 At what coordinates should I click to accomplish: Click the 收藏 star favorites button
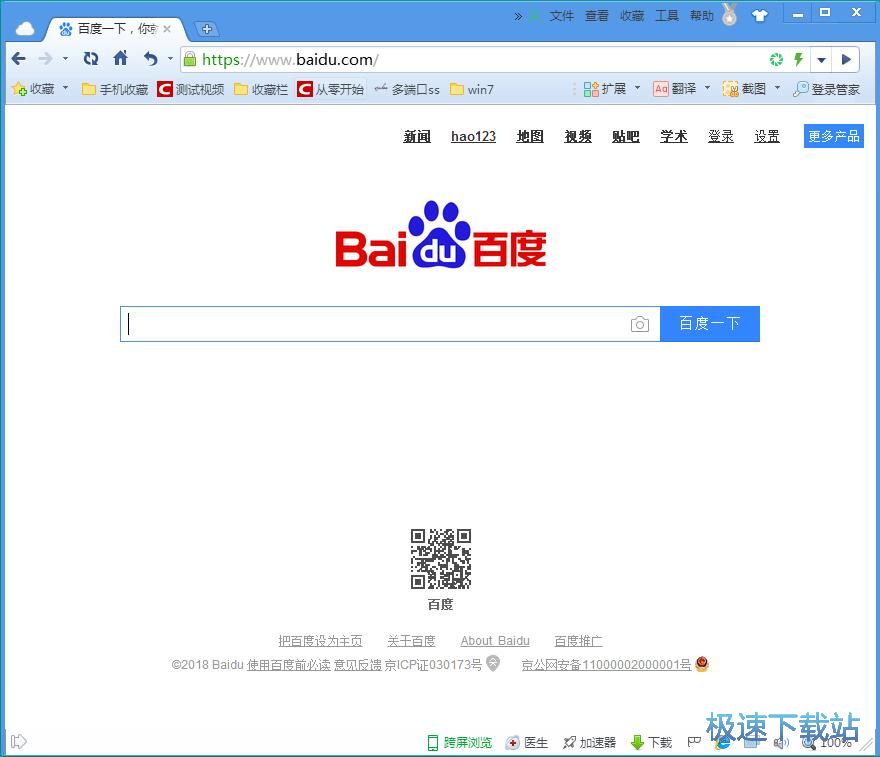tap(33, 89)
